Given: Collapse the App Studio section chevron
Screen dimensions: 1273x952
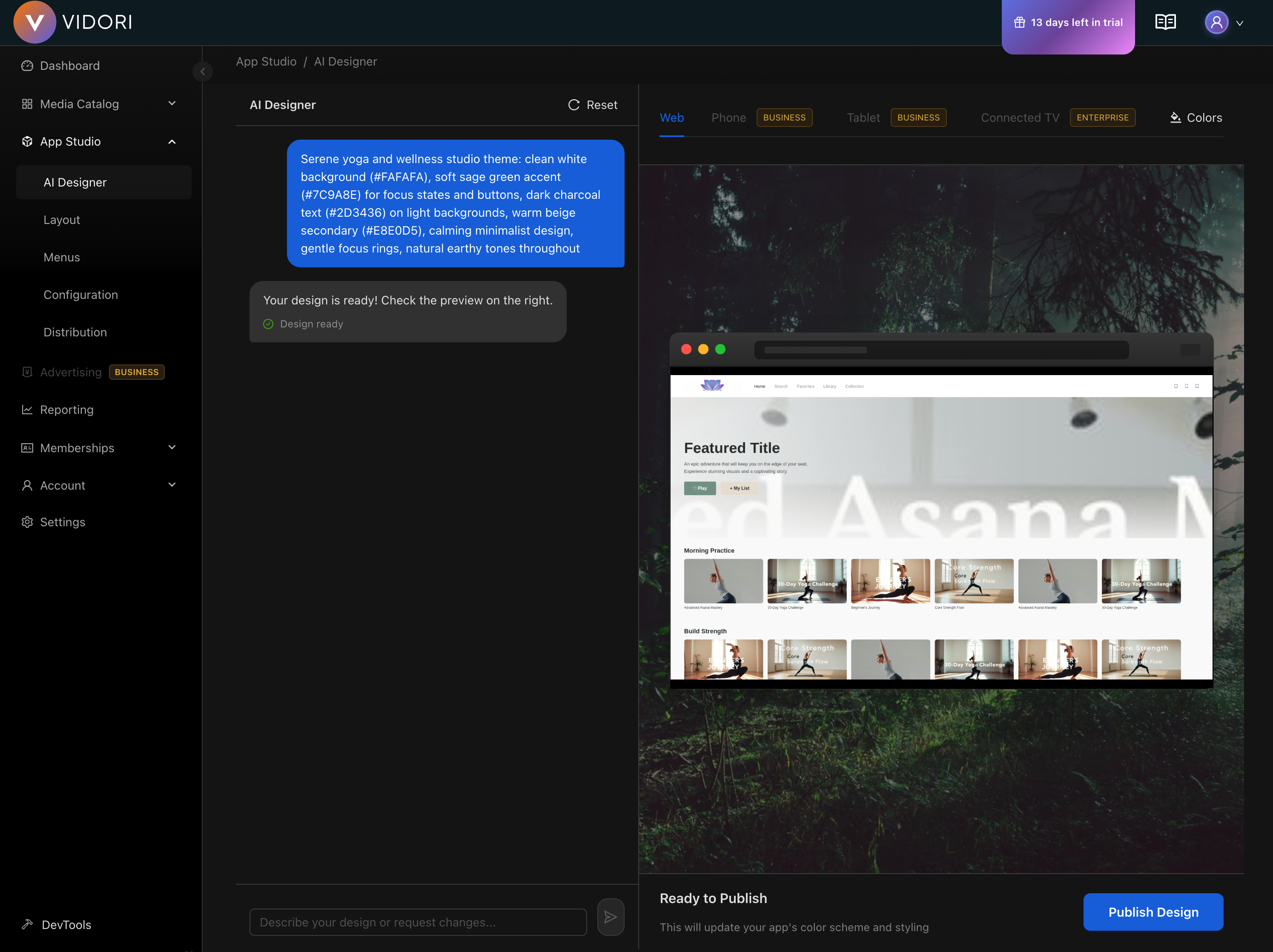Looking at the screenshot, I should pos(172,142).
